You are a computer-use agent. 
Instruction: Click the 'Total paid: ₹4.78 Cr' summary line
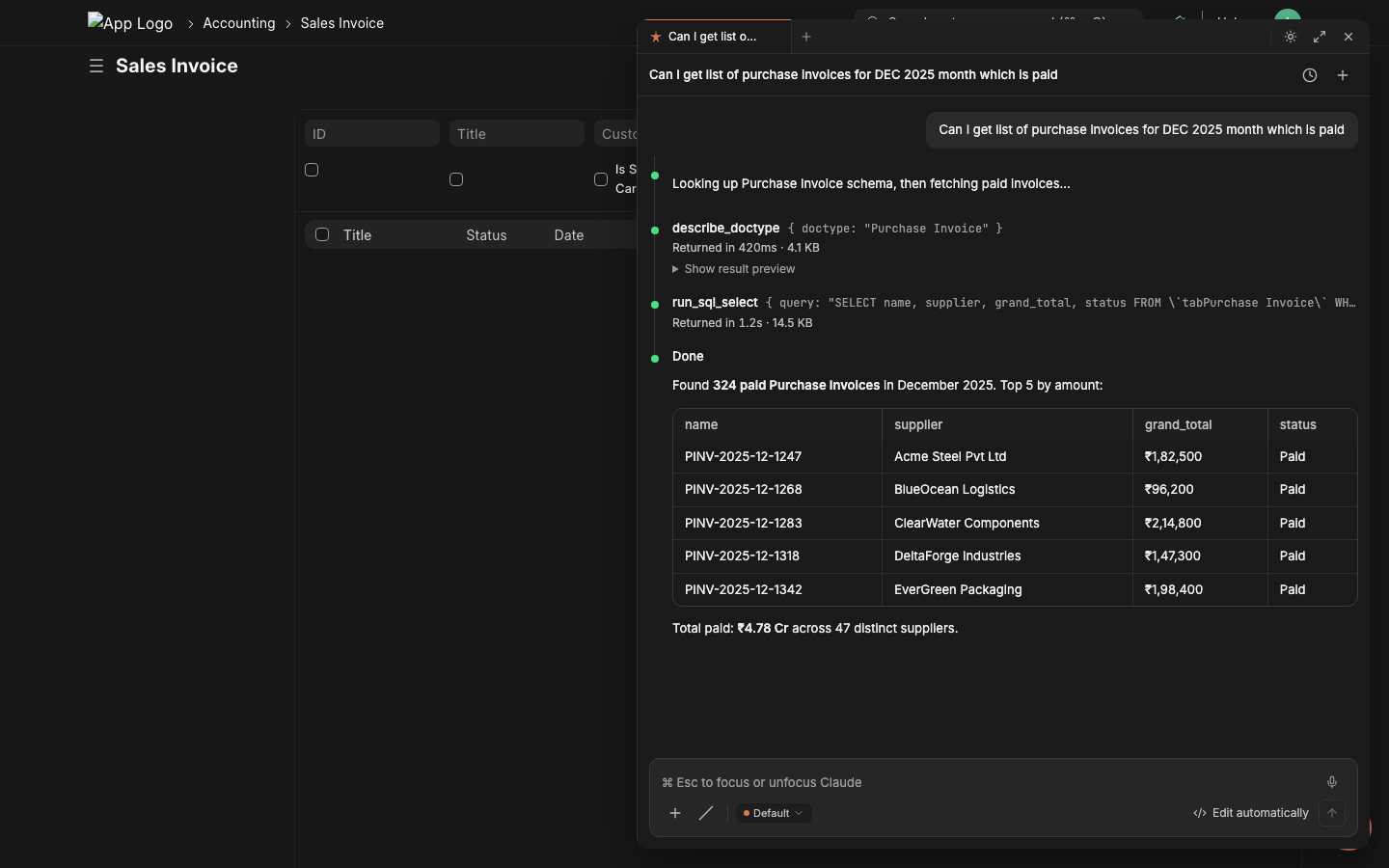[815, 629]
